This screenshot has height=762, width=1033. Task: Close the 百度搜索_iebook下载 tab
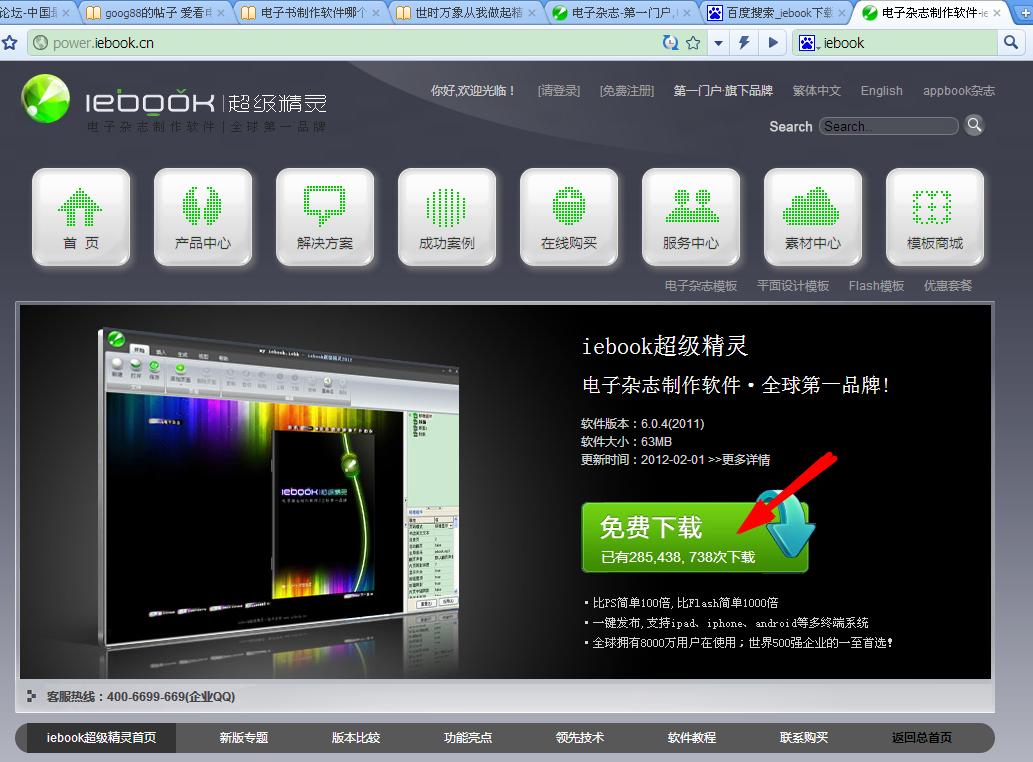pyautogui.click(x=842, y=13)
